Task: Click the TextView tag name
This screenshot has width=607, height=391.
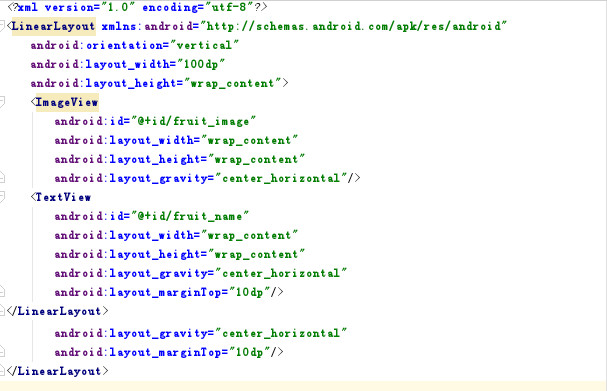Action: click(63, 197)
